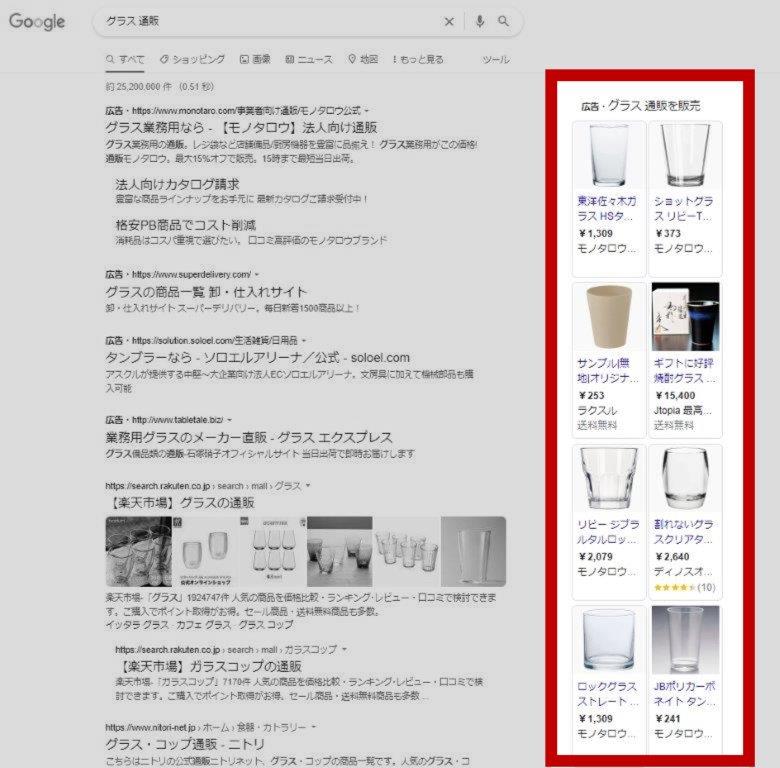This screenshot has height=768, width=780.
Task: Open the ロックグラス ストレート product ad
Action: [x=607, y=694]
